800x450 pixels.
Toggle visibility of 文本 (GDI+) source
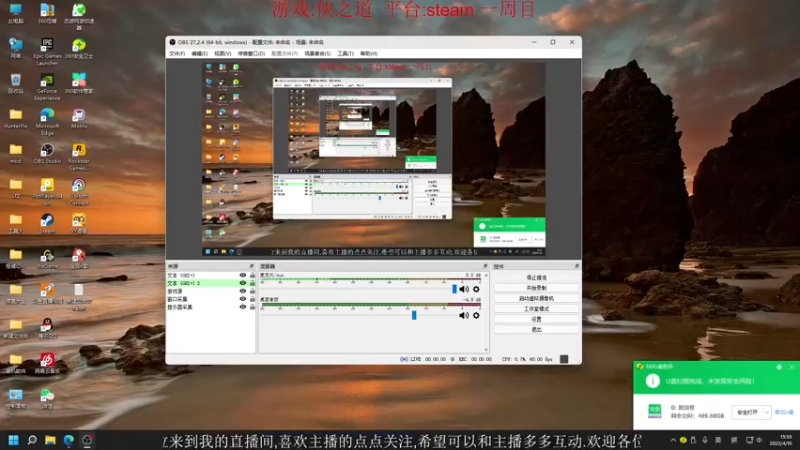(x=243, y=275)
